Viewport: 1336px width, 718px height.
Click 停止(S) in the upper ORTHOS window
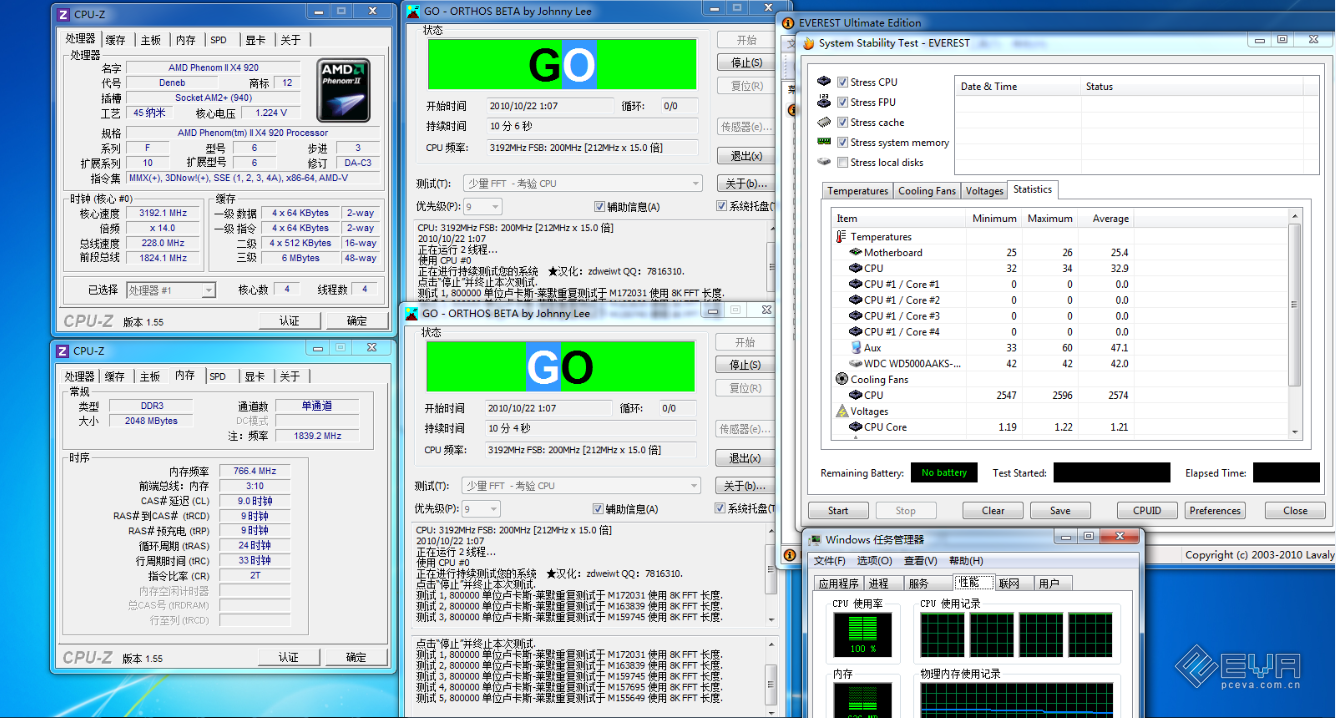click(x=747, y=63)
